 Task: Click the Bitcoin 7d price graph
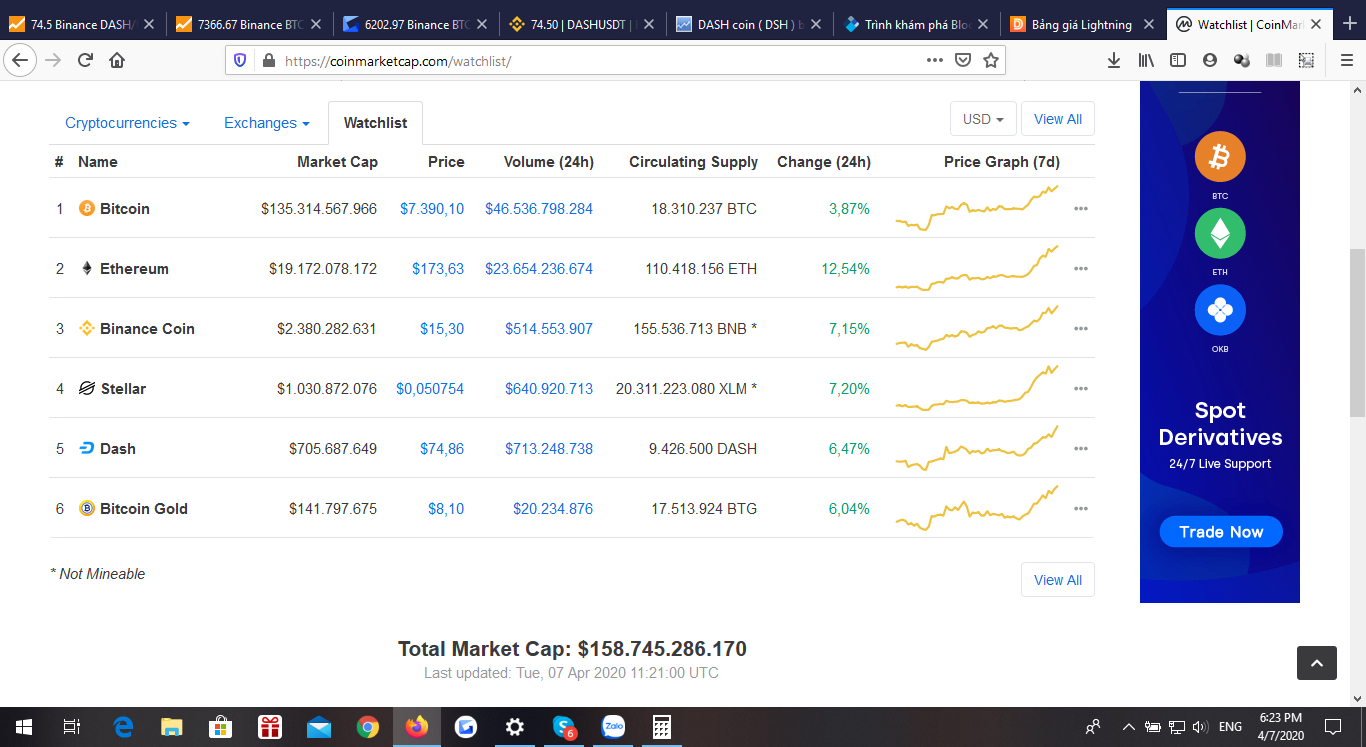[977, 207]
